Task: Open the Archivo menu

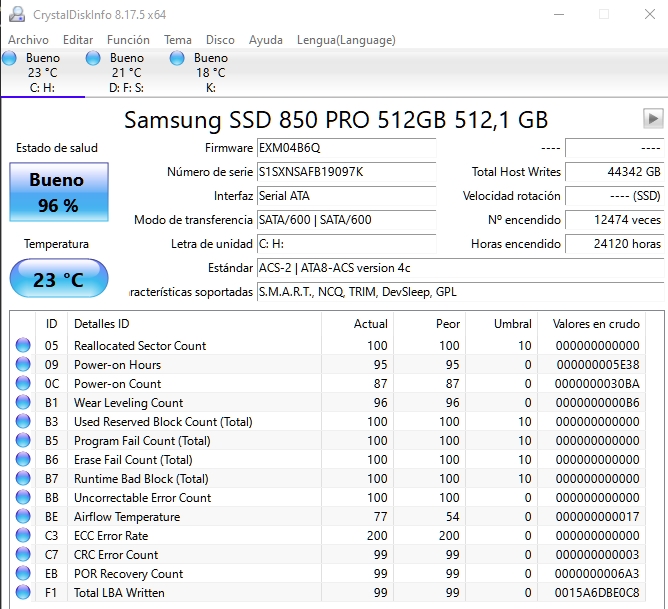Action: pos(28,40)
